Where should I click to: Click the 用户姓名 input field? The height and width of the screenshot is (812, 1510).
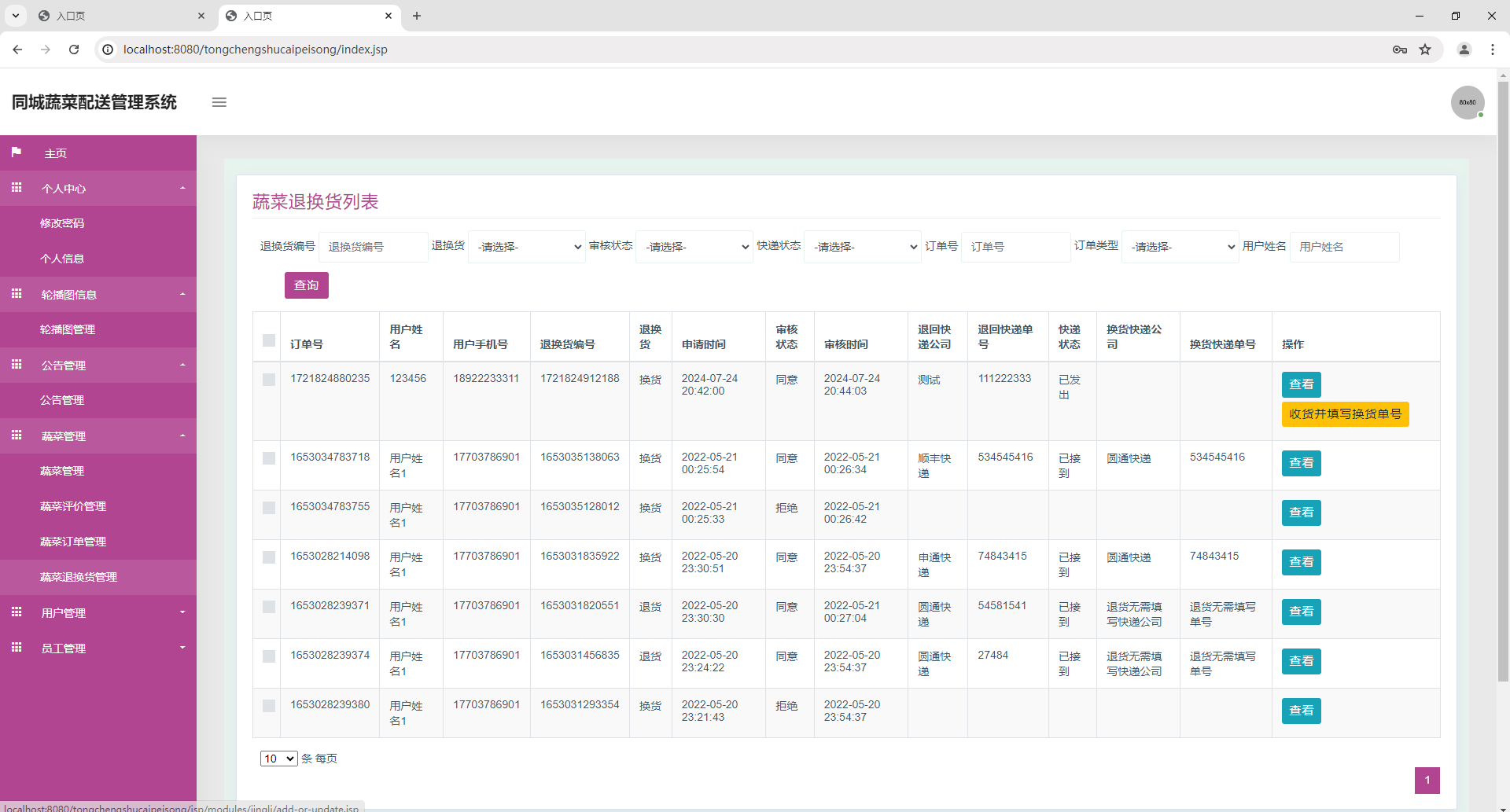click(1345, 247)
